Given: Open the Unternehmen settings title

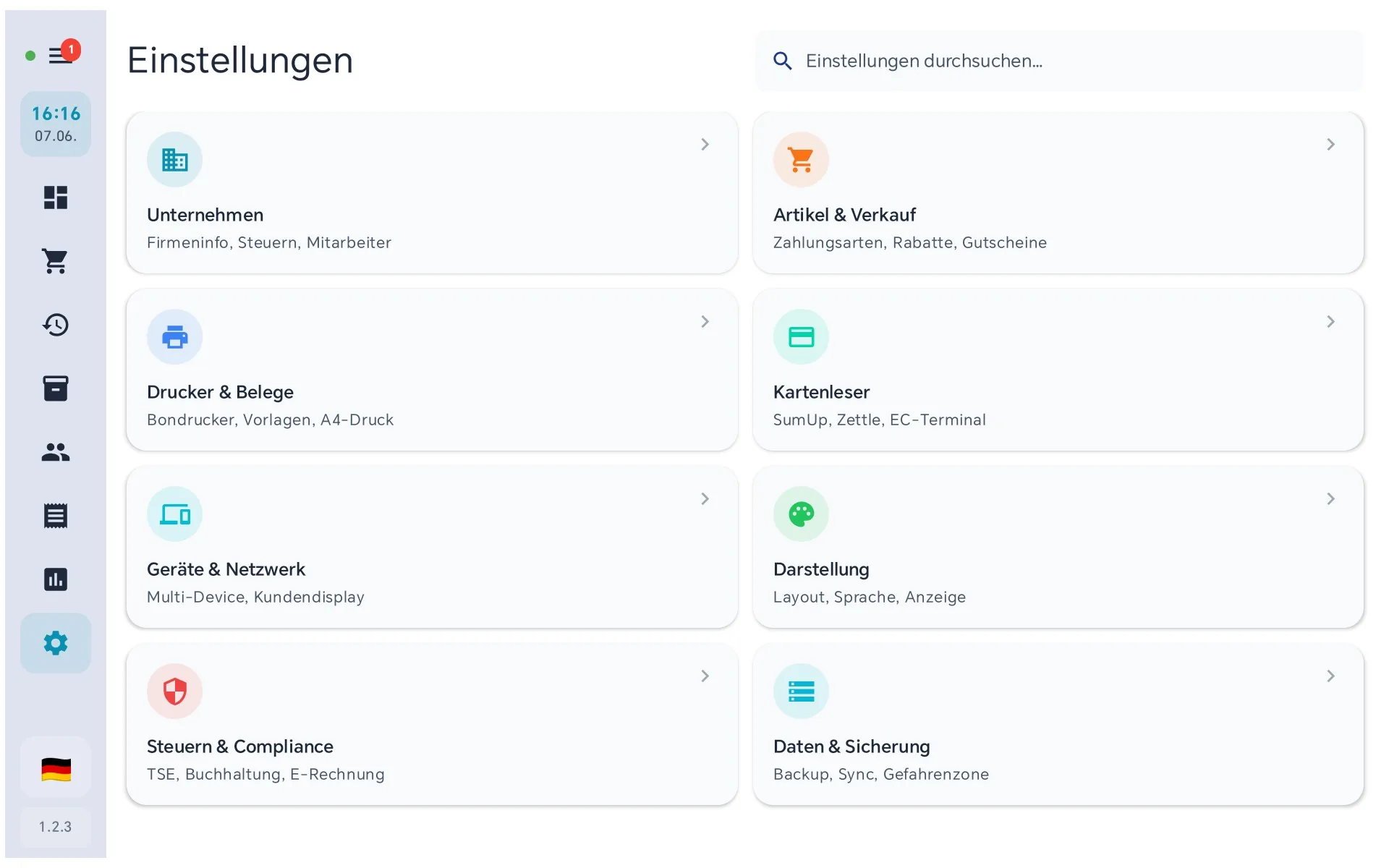Looking at the screenshot, I should [x=205, y=215].
